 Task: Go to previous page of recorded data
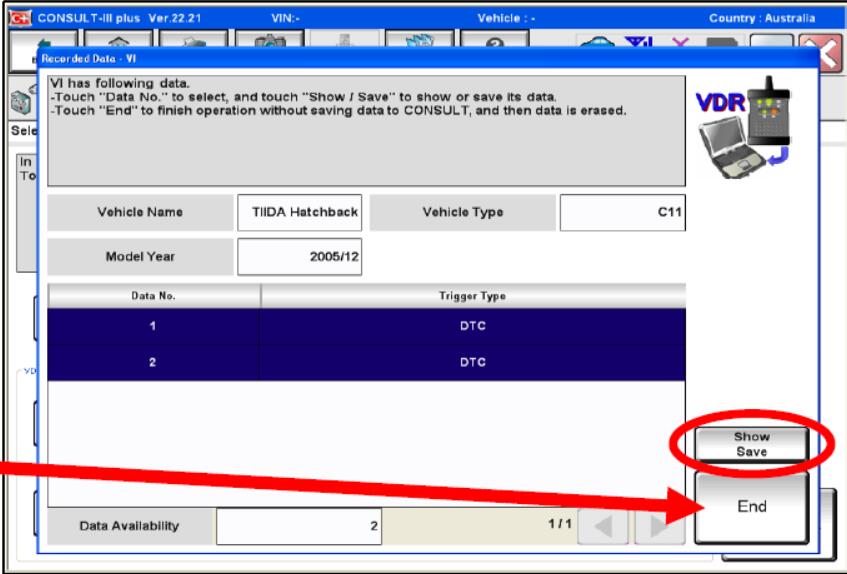(603, 526)
